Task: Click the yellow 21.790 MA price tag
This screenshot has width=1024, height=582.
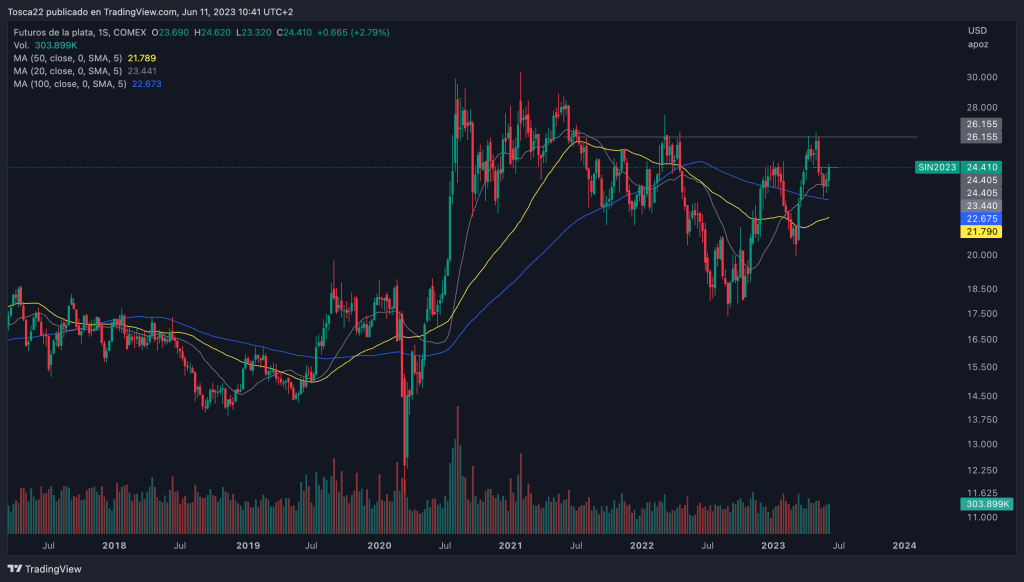Action: coord(980,232)
